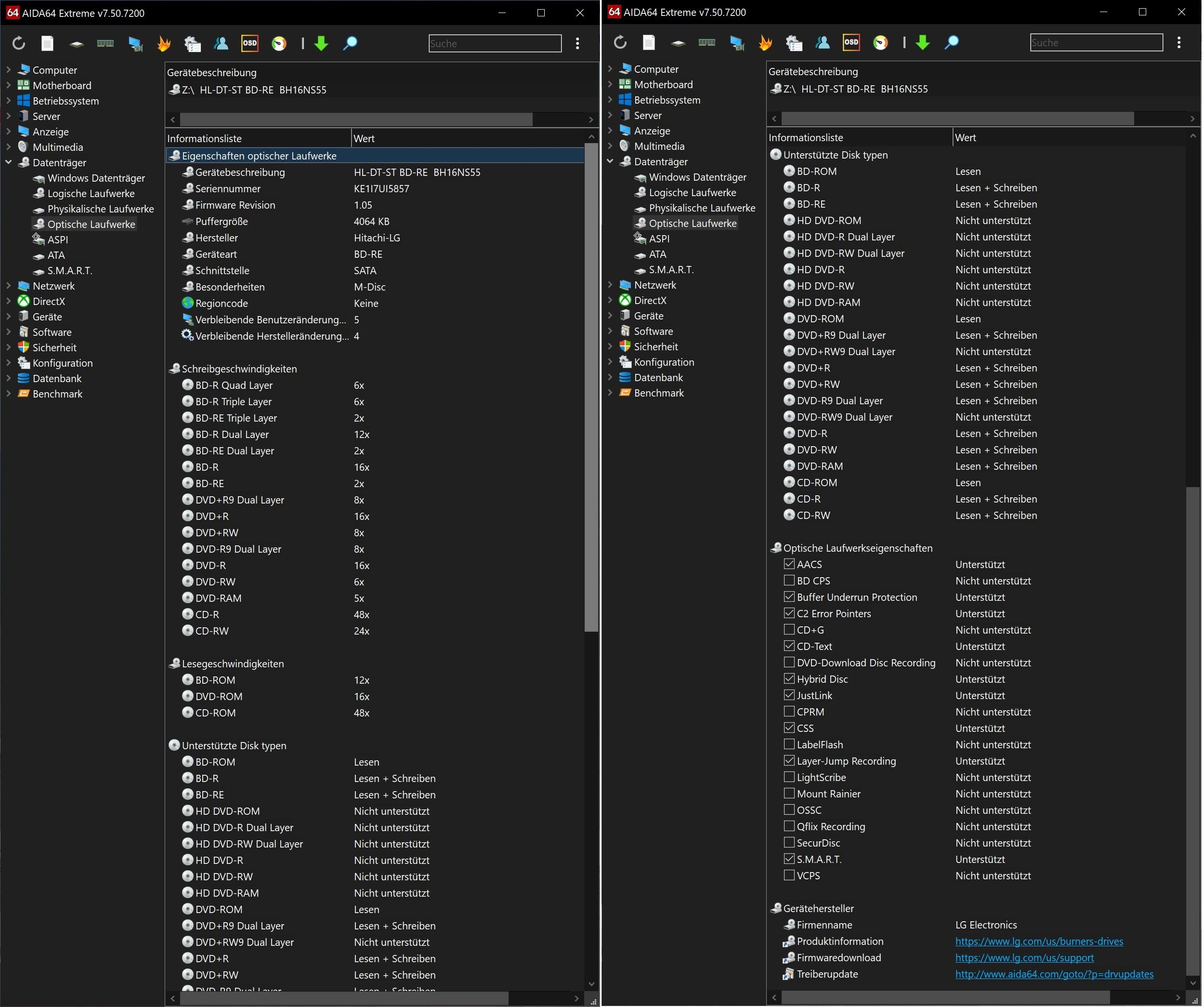The height and width of the screenshot is (1007, 1204).
Task: Open the report icon in the left window toolbar
Action: pyautogui.click(x=48, y=43)
